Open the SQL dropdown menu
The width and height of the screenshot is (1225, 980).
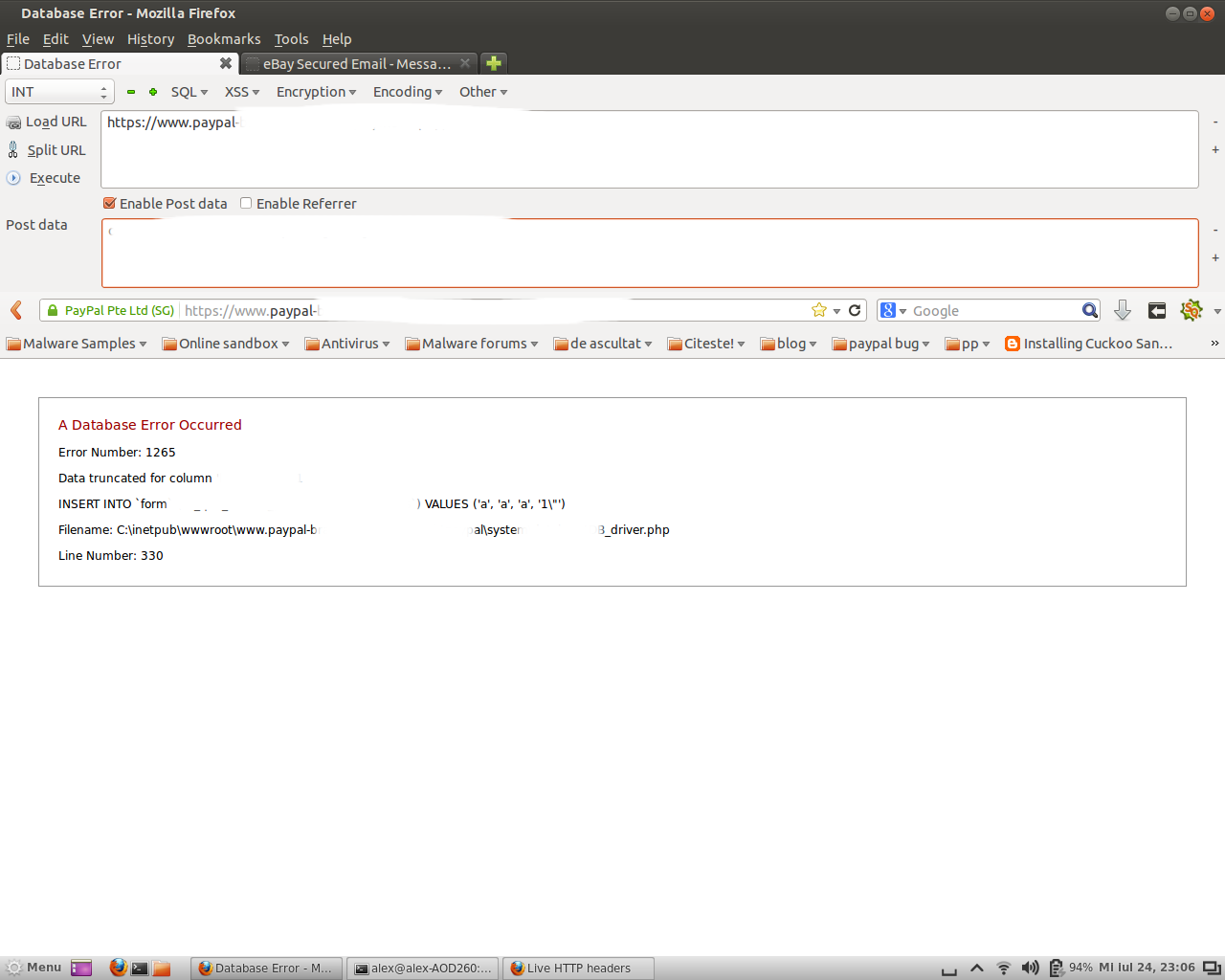[x=189, y=92]
